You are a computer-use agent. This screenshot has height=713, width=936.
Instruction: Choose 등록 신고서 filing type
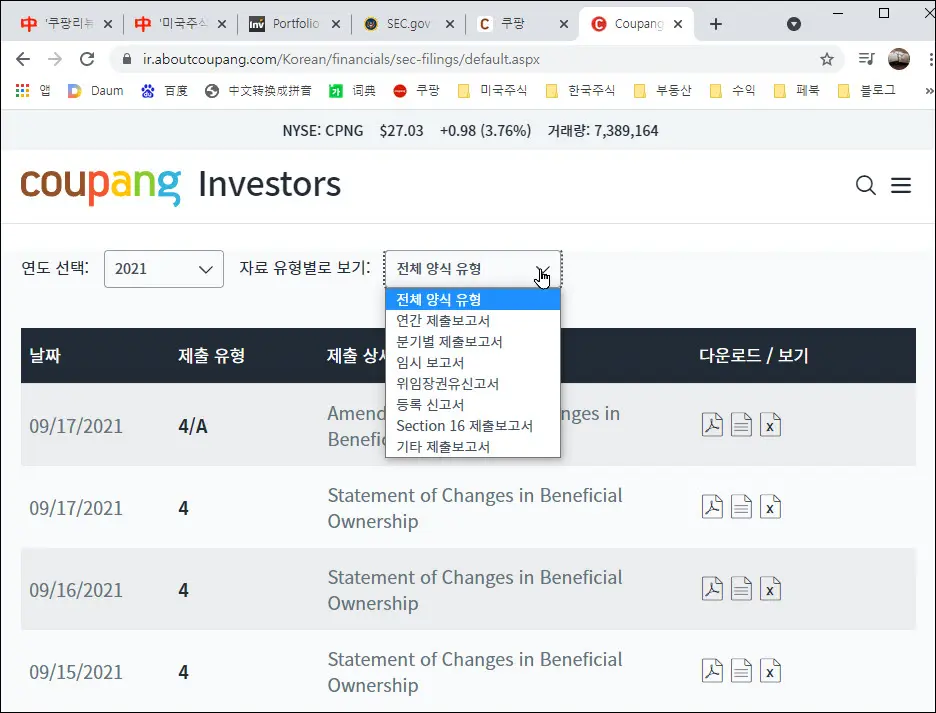(473, 404)
